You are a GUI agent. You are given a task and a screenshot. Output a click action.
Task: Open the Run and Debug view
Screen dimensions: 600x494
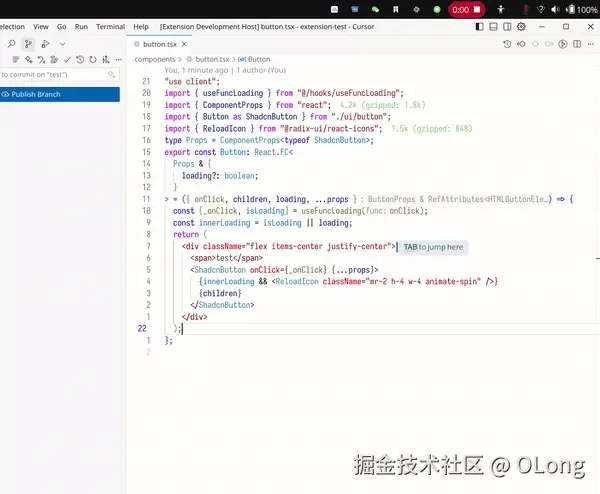point(45,44)
